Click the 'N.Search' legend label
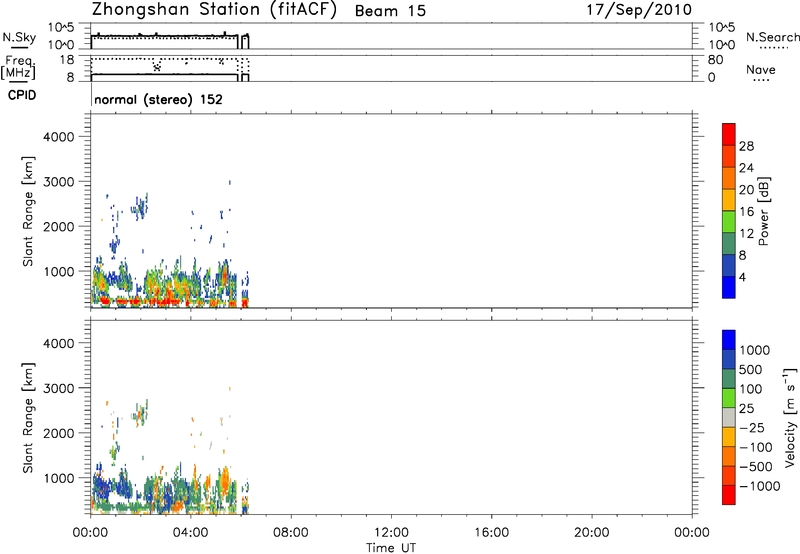Viewport: 800px width, 554px height. [x=772, y=37]
